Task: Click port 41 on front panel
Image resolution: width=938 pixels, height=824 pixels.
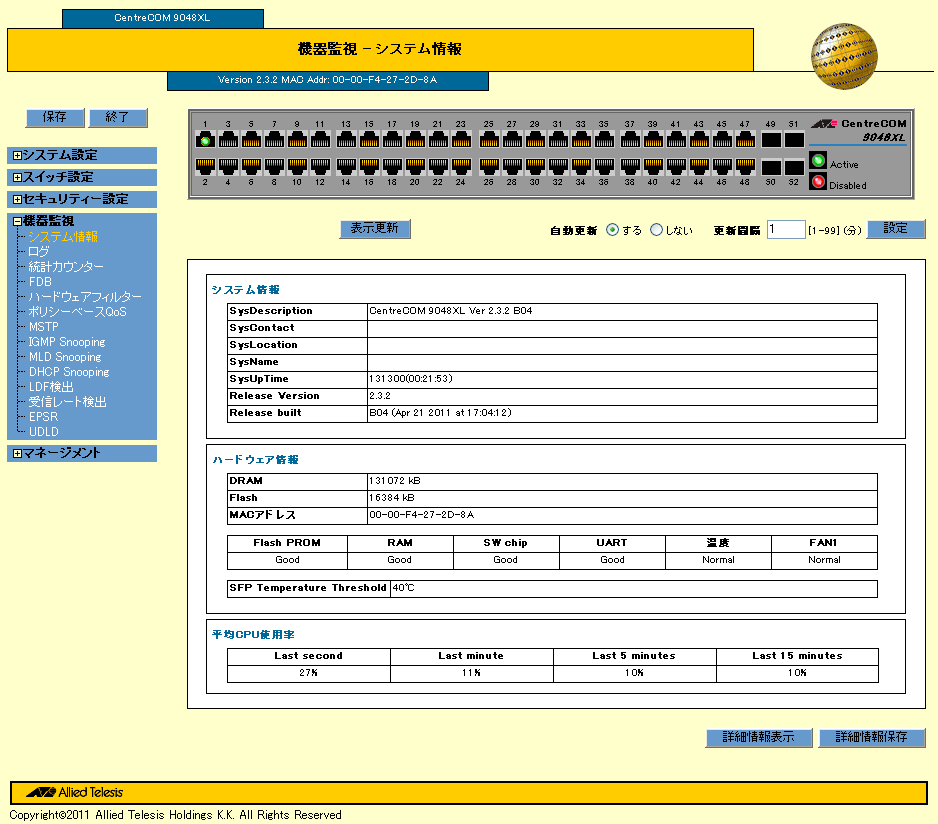Action: 675,140
